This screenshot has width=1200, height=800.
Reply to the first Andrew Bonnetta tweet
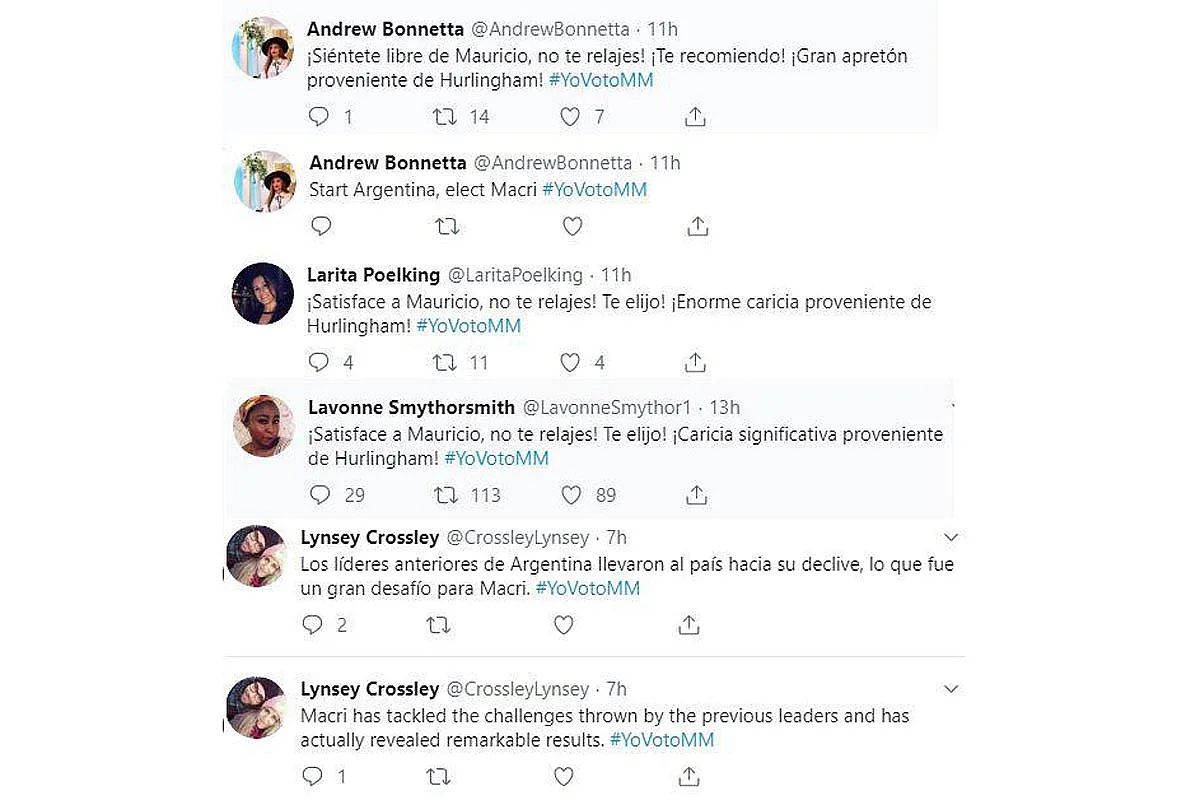click(319, 117)
